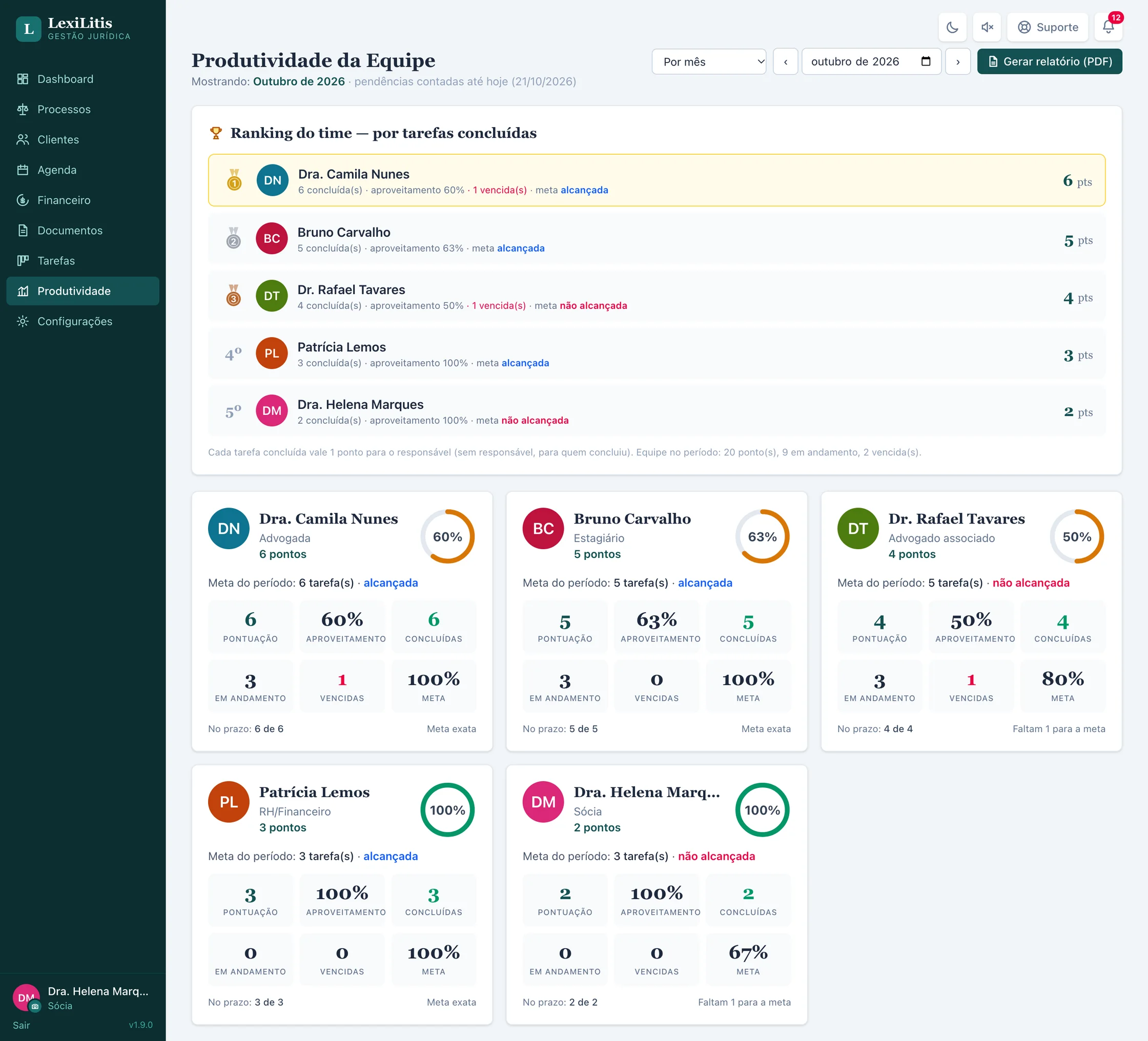Open Processos in the sidebar

pos(83,109)
